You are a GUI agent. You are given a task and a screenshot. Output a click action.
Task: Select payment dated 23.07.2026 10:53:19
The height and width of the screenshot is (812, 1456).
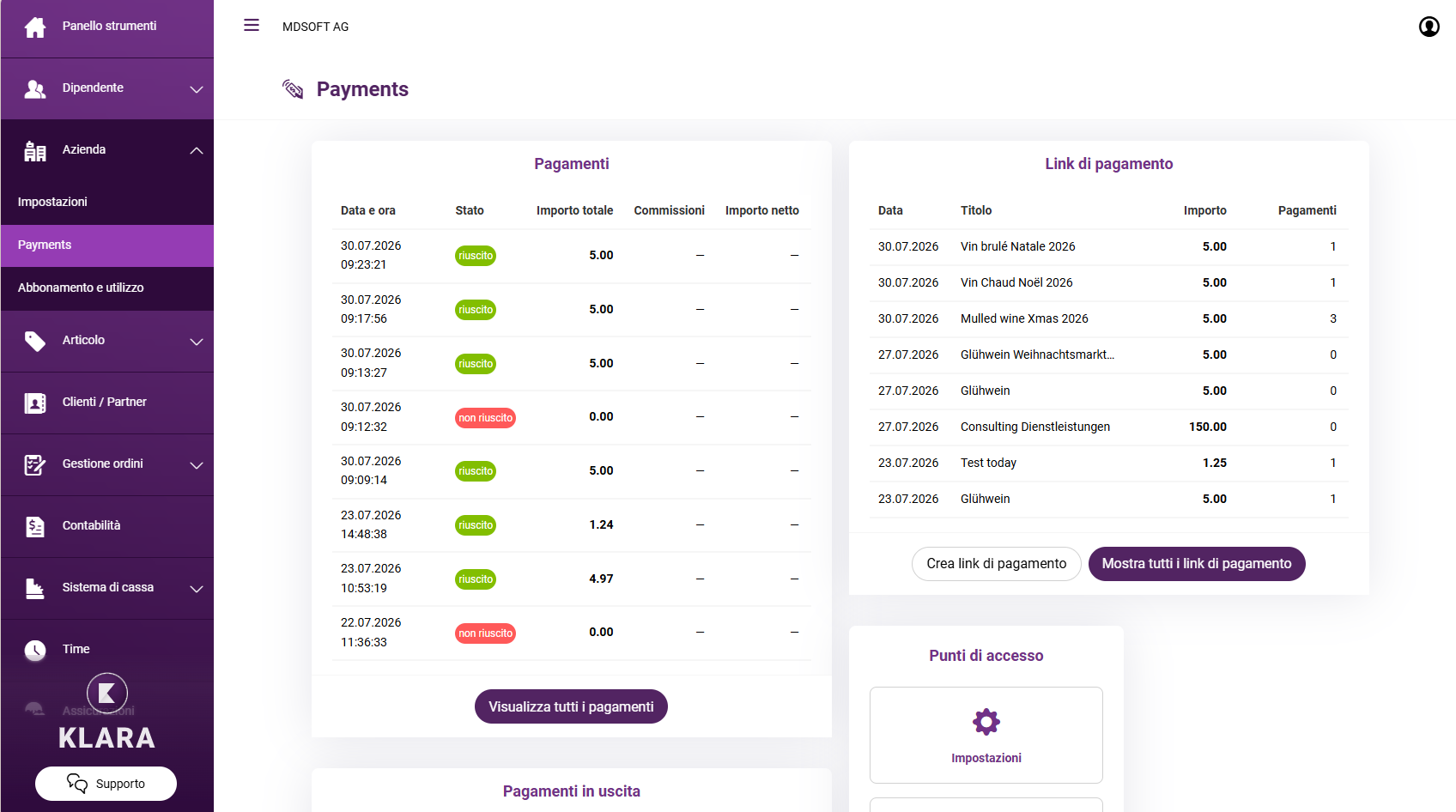pyautogui.click(x=572, y=579)
